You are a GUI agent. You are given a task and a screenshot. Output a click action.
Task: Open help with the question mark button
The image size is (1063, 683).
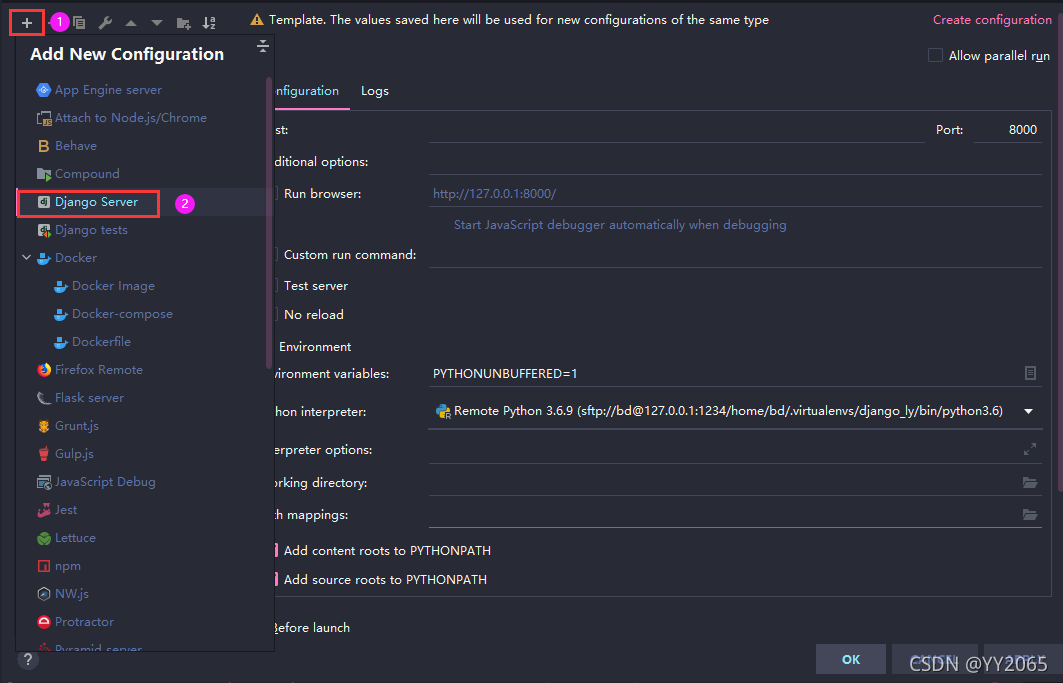[x=28, y=659]
